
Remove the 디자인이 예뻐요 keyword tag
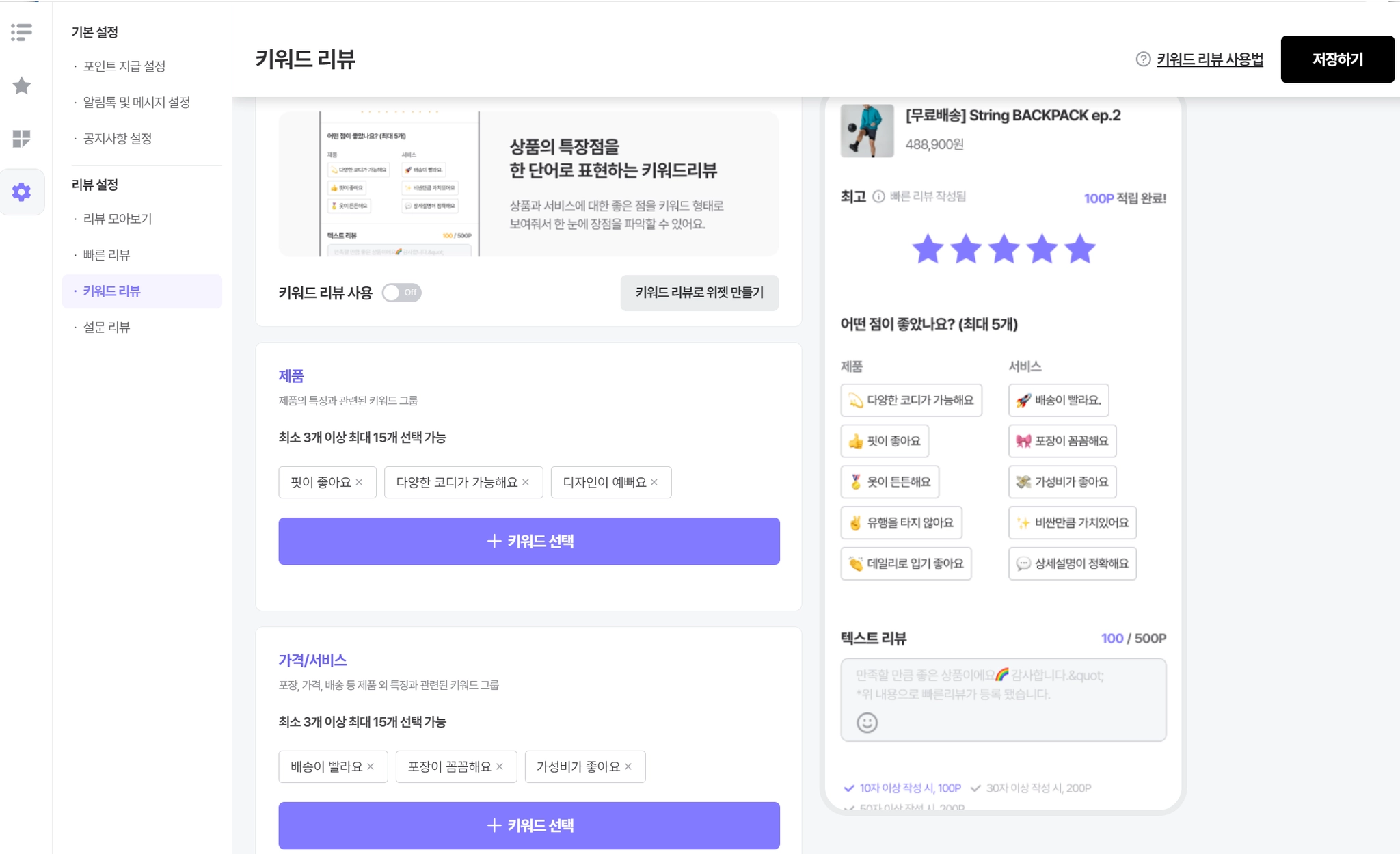(x=654, y=482)
